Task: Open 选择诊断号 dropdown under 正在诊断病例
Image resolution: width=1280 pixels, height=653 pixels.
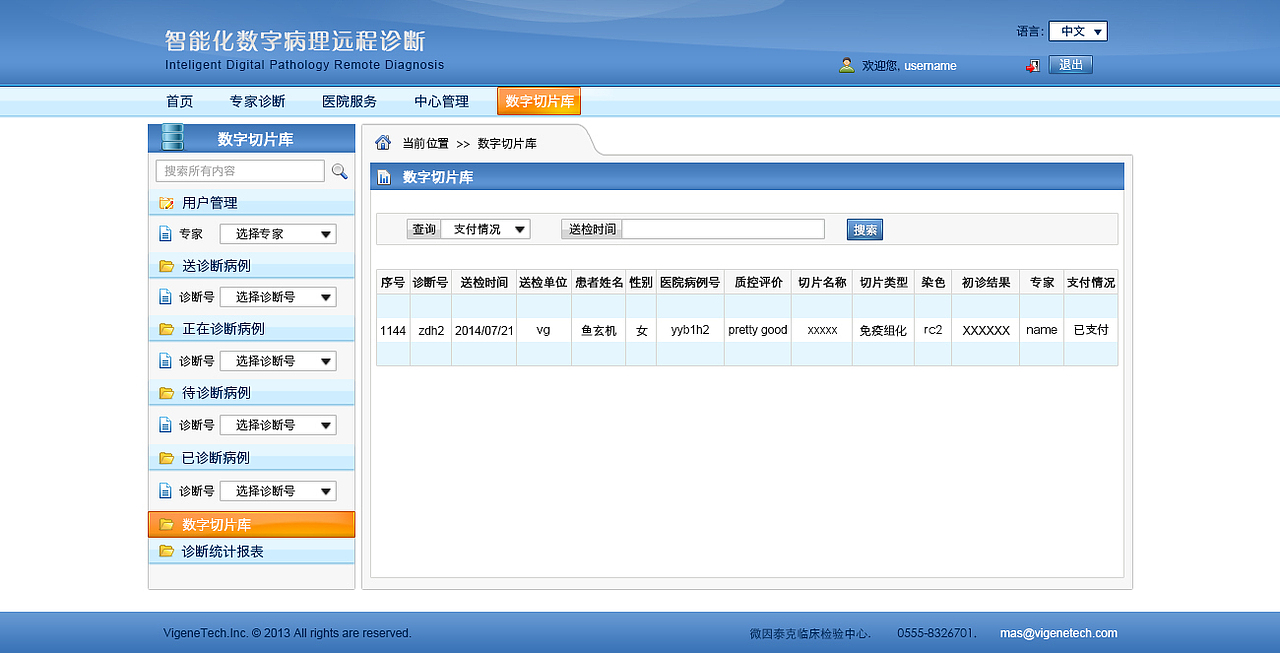Action: coord(278,361)
